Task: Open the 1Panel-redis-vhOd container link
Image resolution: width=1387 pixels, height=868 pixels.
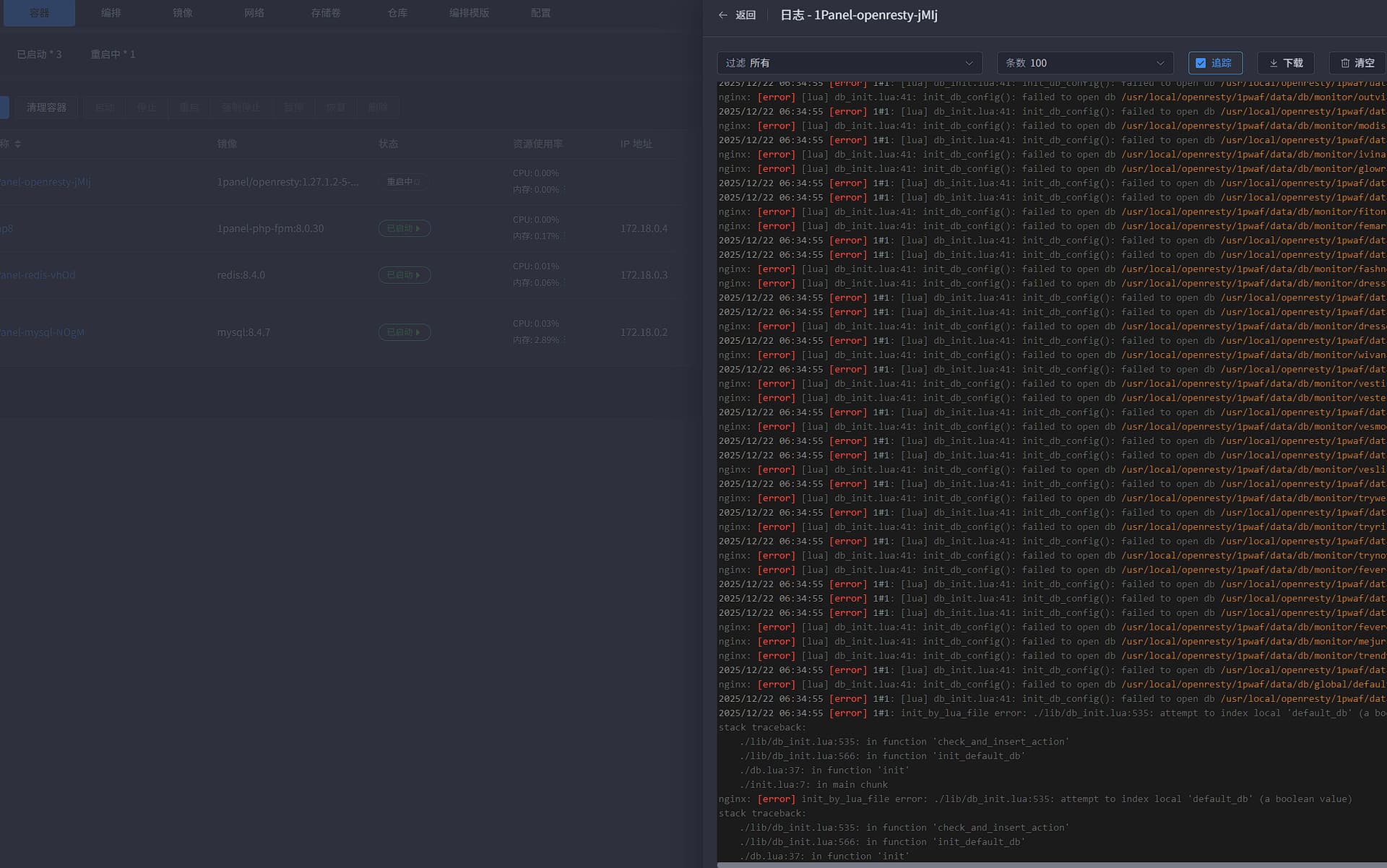Action: (38, 275)
